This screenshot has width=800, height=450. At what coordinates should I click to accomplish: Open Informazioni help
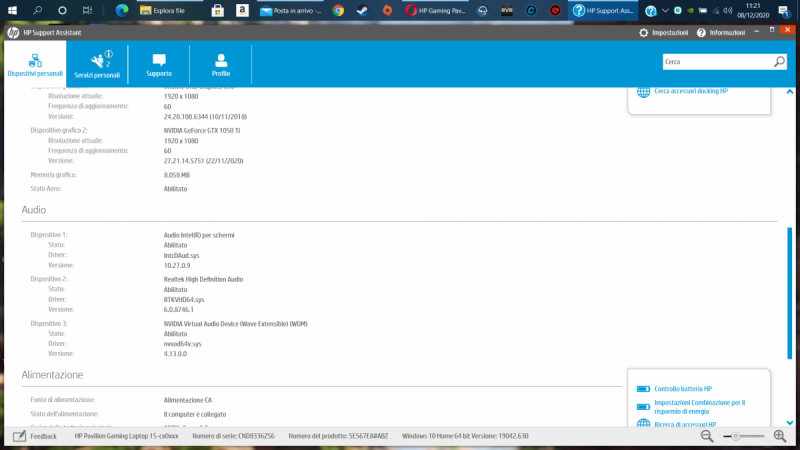[x=721, y=33]
